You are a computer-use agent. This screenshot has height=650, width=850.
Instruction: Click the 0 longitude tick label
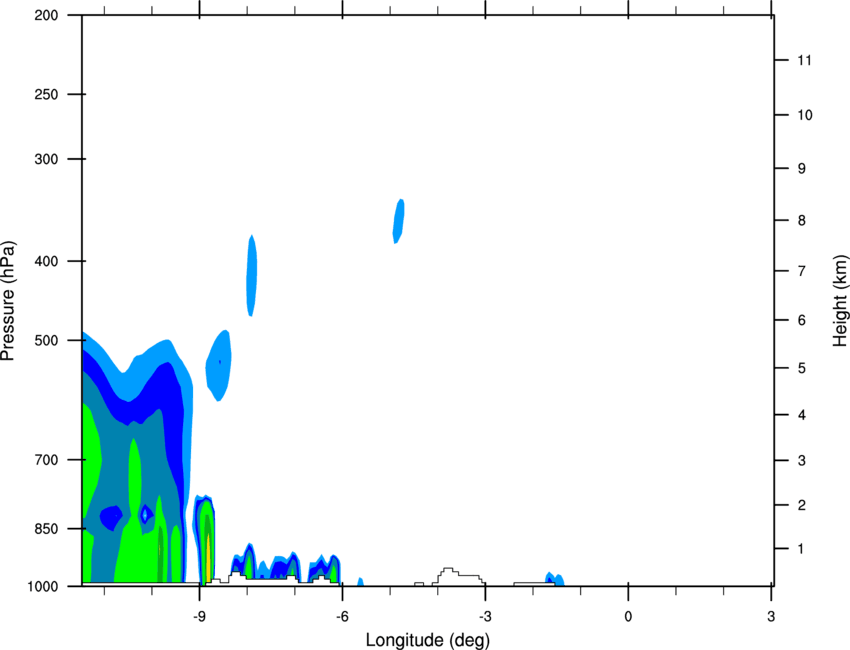pyautogui.click(x=628, y=616)
